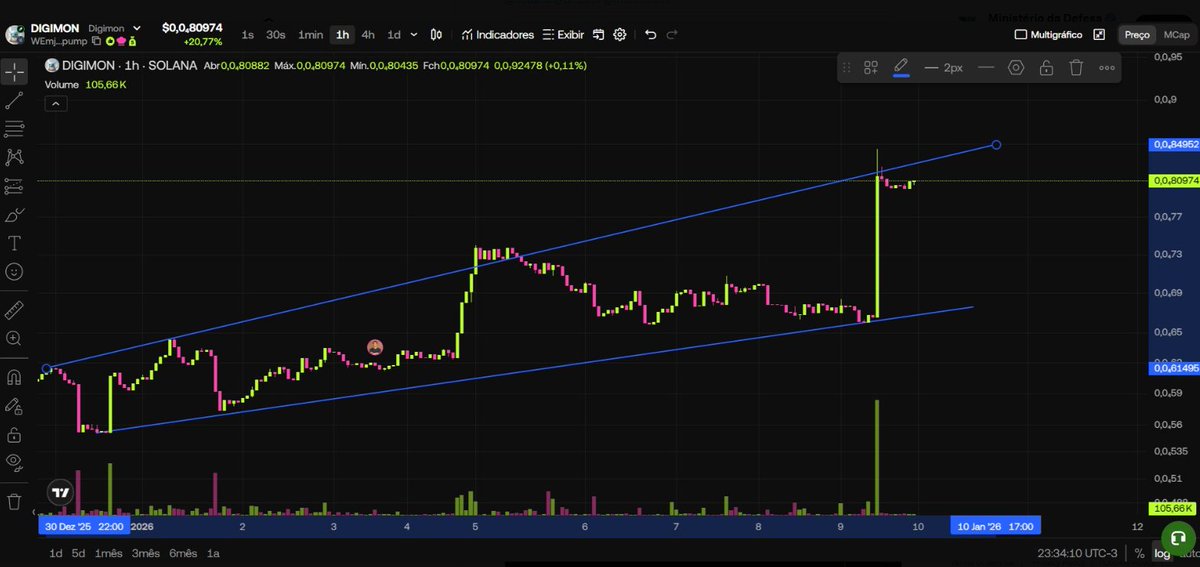Grab the drawing toolbar drag handle
This screenshot has height=567, width=1200.
tap(847, 68)
